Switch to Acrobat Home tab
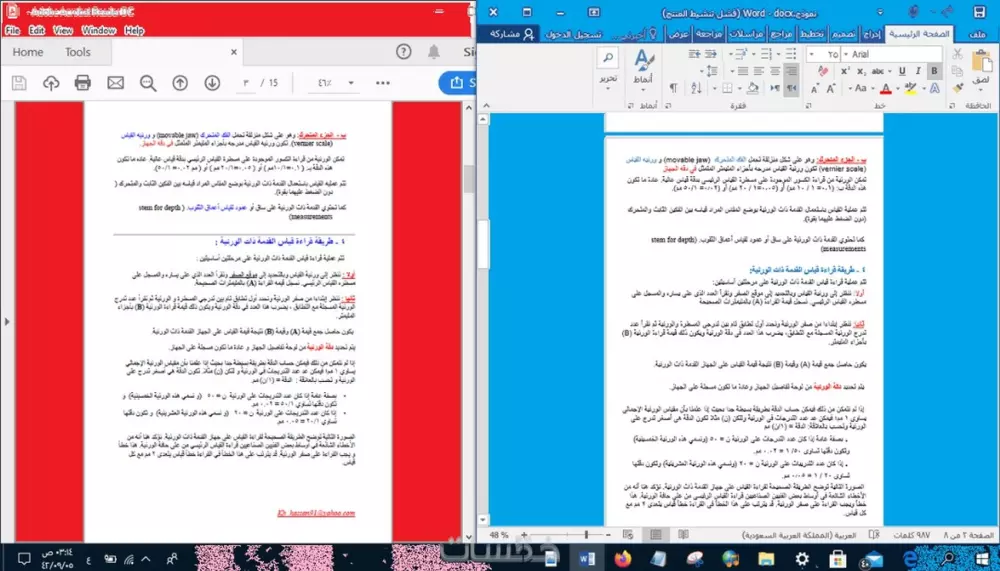1000x571 pixels. (x=28, y=52)
